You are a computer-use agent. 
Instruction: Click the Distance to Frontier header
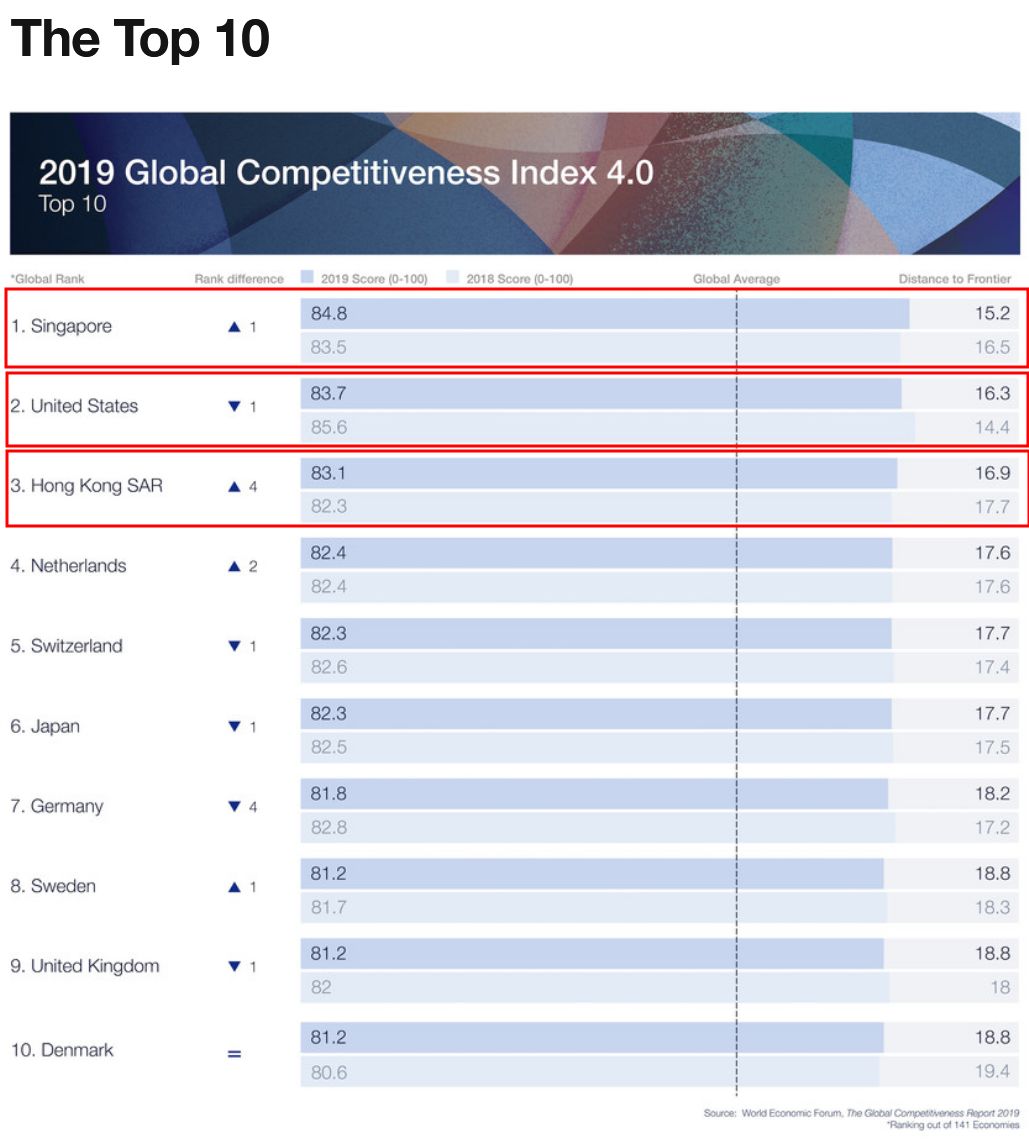954,279
